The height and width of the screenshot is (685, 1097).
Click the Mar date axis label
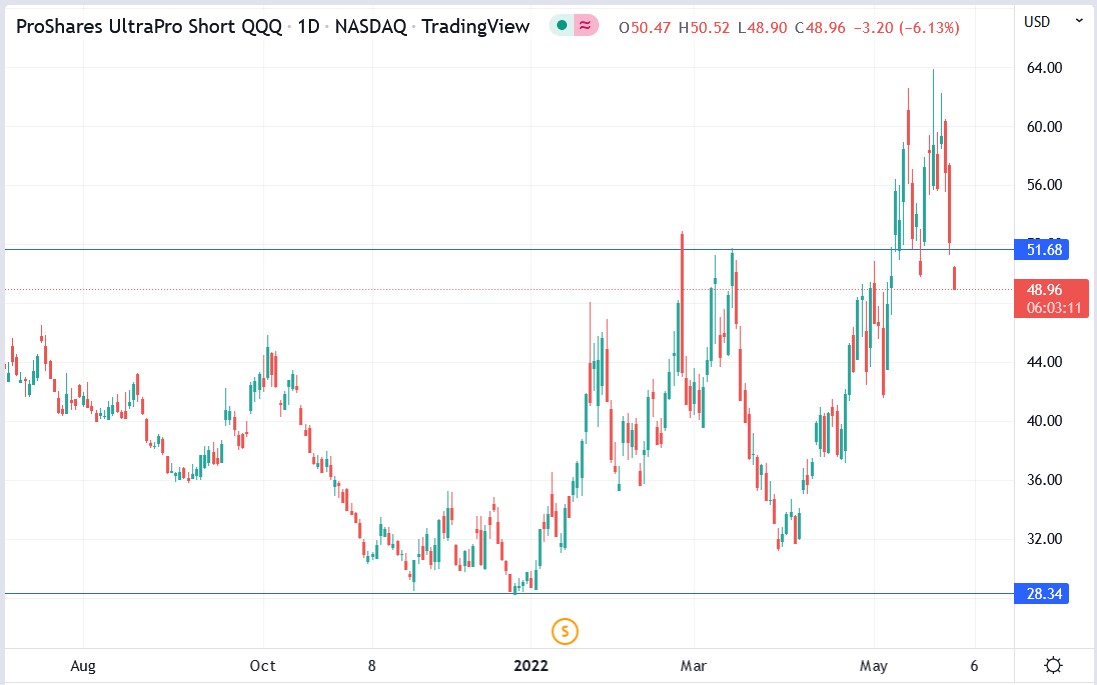click(x=693, y=665)
